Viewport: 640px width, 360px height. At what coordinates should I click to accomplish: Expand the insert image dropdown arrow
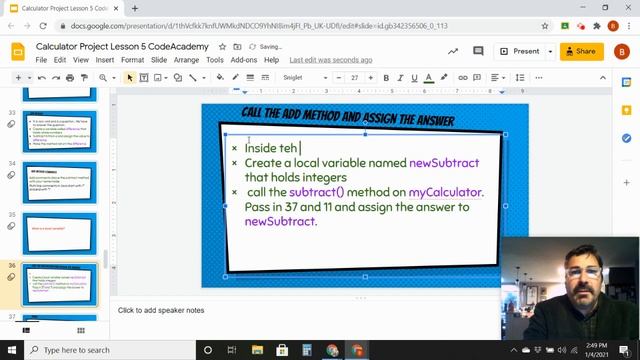click(166, 78)
